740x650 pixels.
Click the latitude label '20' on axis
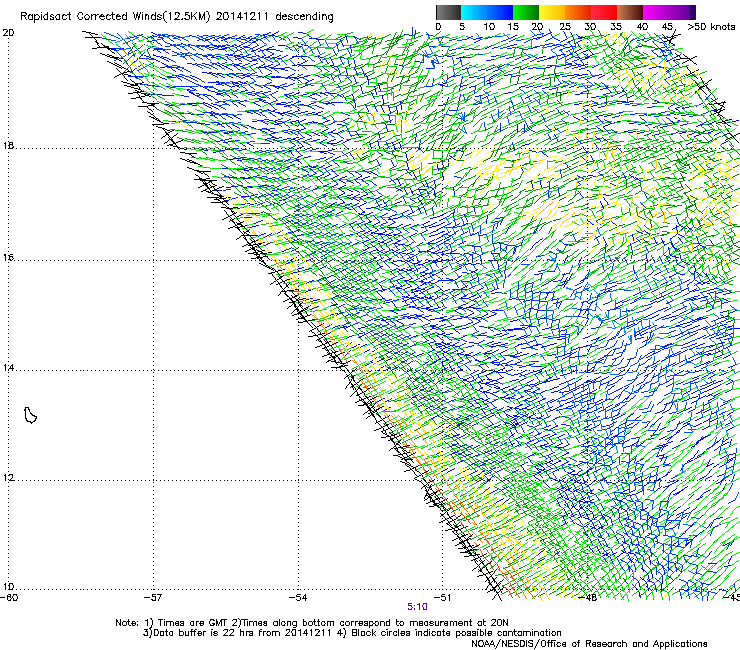(x=8, y=33)
